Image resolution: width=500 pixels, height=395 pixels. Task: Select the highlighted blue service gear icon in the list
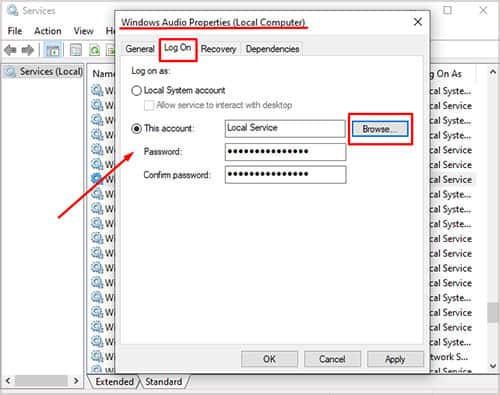pos(97,179)
